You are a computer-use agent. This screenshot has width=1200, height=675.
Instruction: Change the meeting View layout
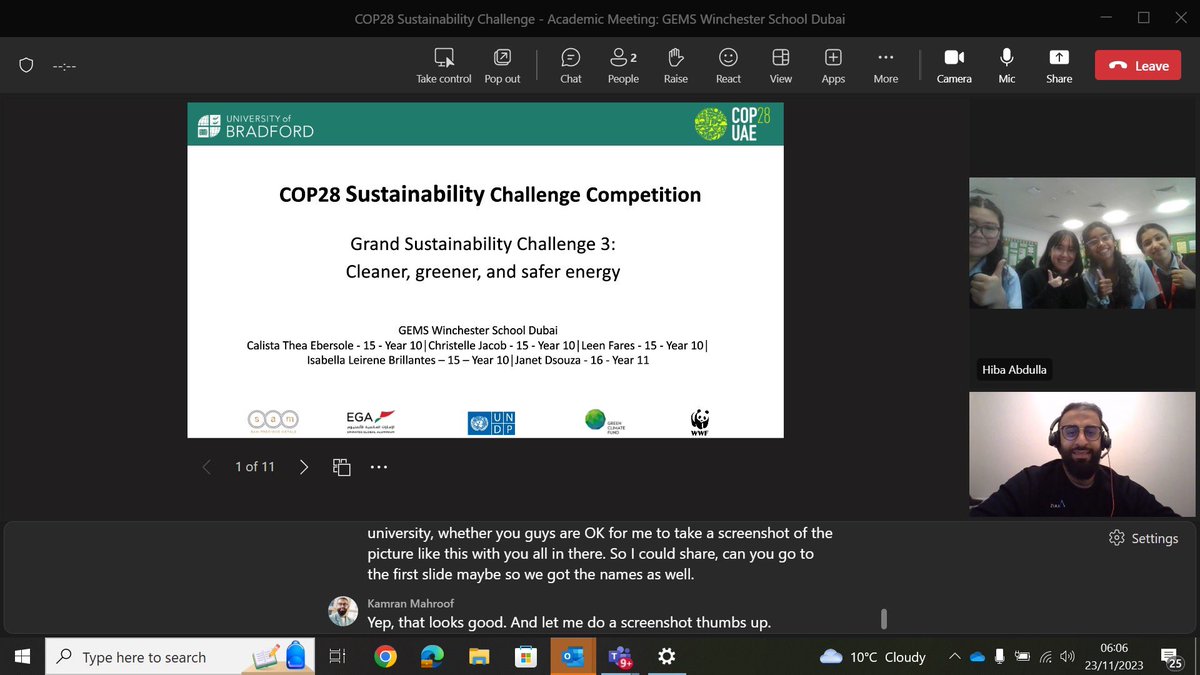tap(781, 66)
